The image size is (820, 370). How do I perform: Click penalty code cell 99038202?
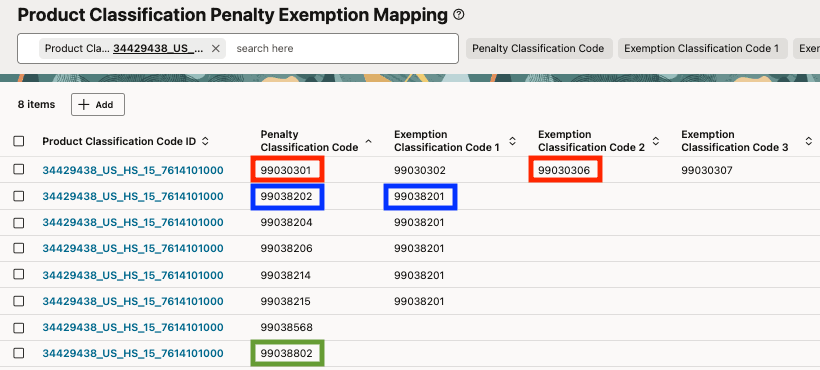(x=287, y=196)
